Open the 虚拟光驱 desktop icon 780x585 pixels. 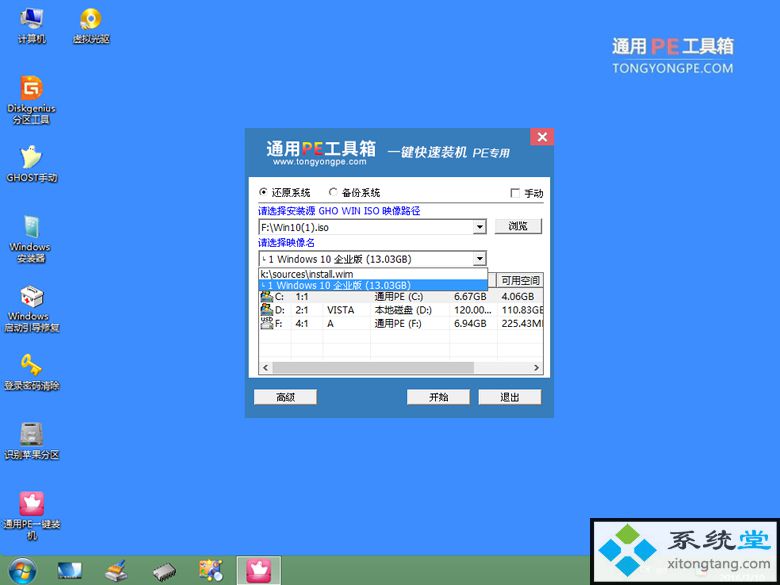[91, 26]
